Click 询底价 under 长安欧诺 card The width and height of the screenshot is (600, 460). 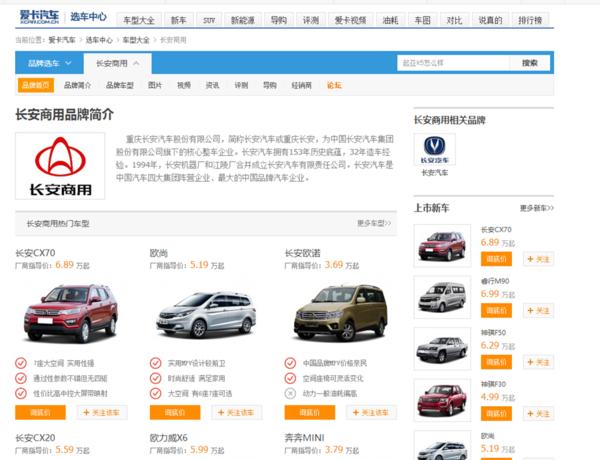(310, 412)
